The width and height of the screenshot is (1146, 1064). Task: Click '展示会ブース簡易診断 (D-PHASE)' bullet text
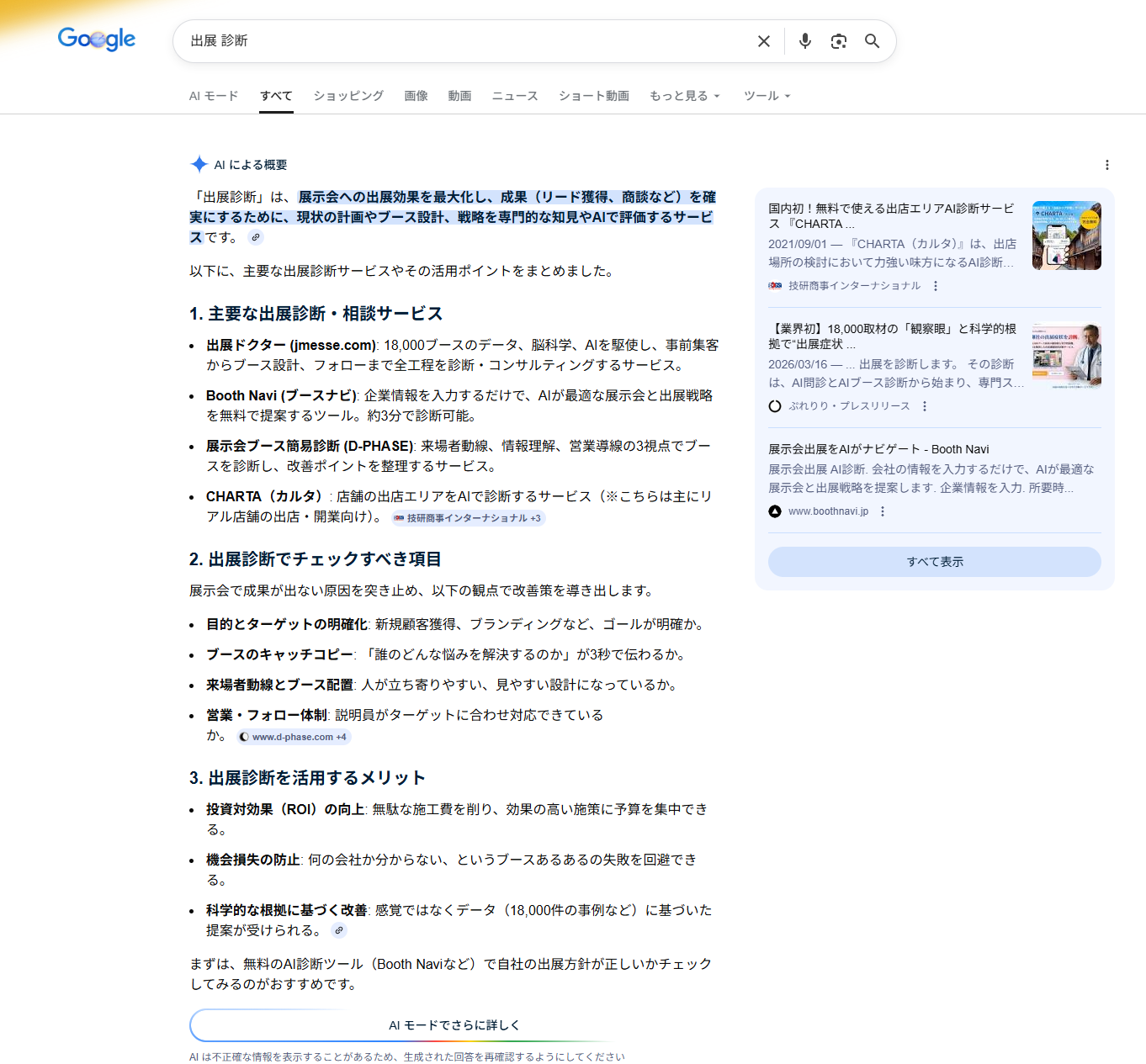pos(310,446)
